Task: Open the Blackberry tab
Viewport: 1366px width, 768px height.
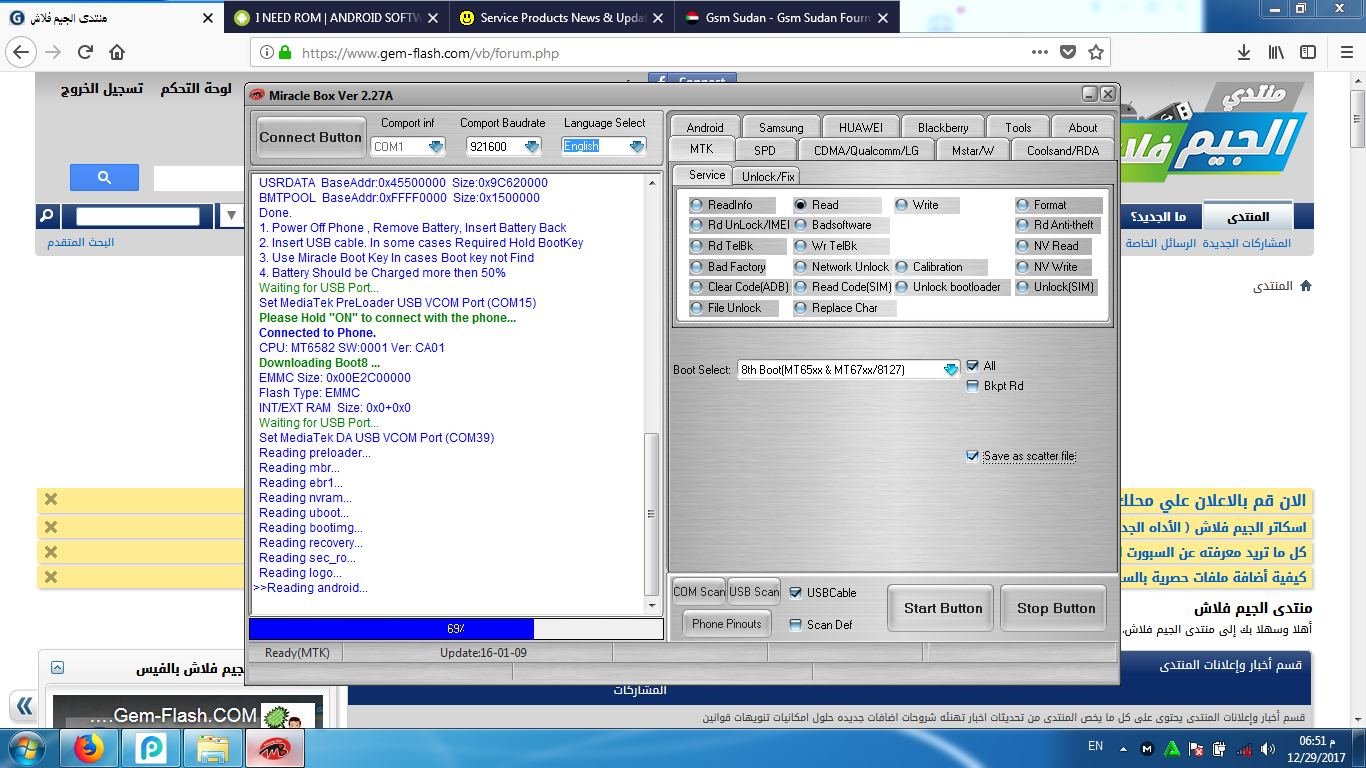Action: pos(943,127)
